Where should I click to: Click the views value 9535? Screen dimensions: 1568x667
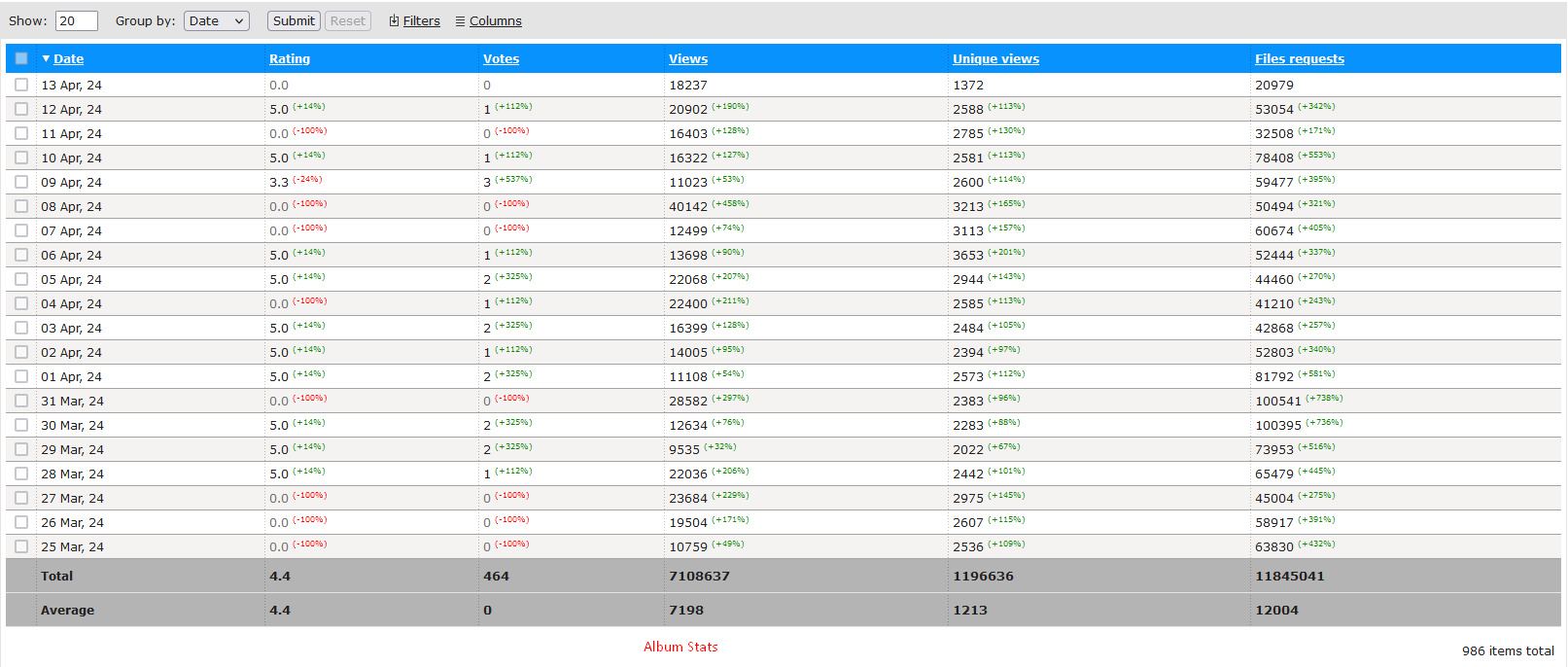(684, 450)
